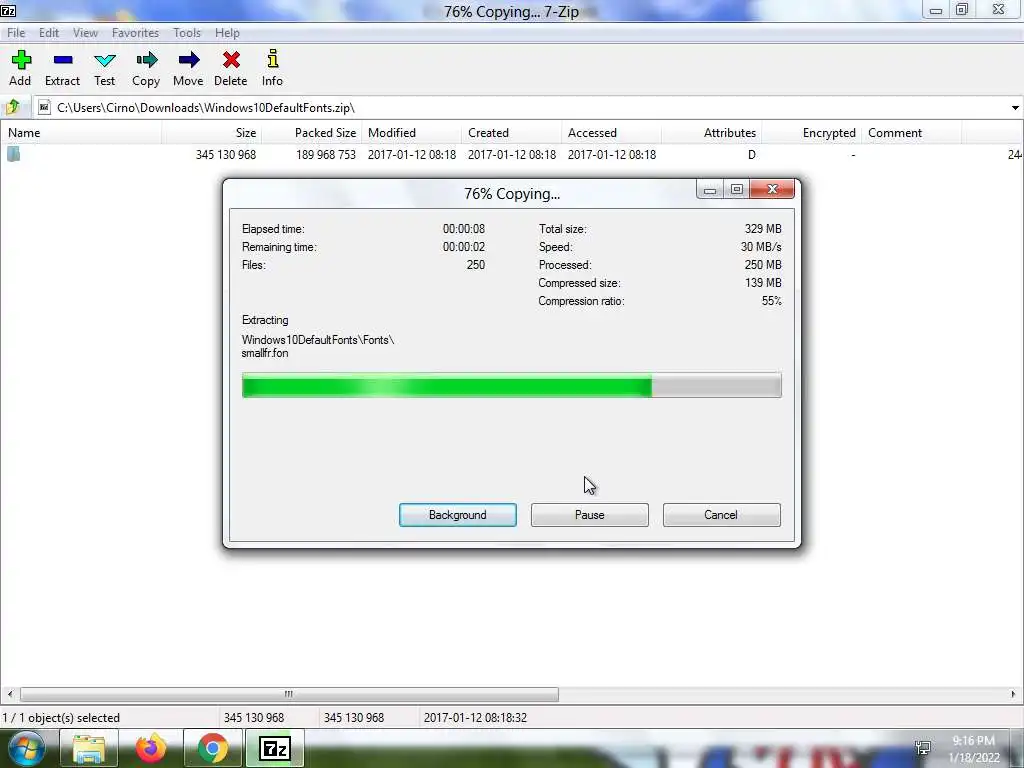
Task: Sort by Name column header
Action: pos(81,133)
